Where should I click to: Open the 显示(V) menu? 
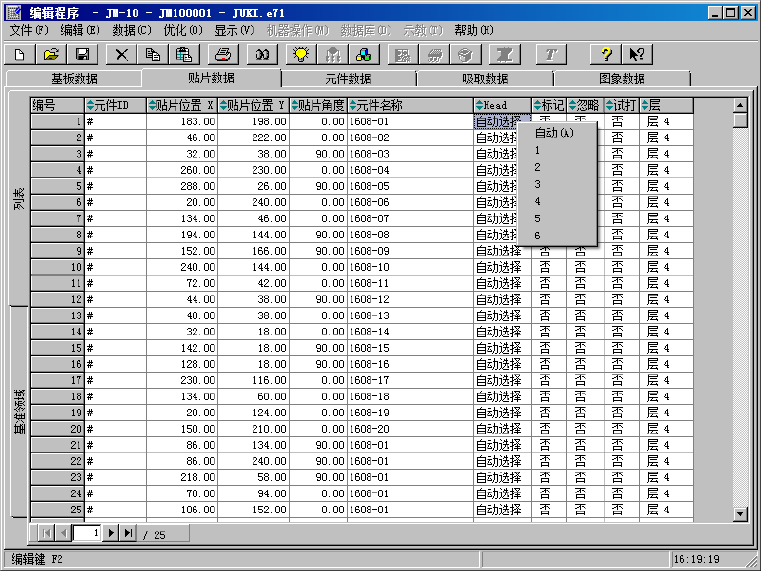pyautogui.click(x=234, y=31)
